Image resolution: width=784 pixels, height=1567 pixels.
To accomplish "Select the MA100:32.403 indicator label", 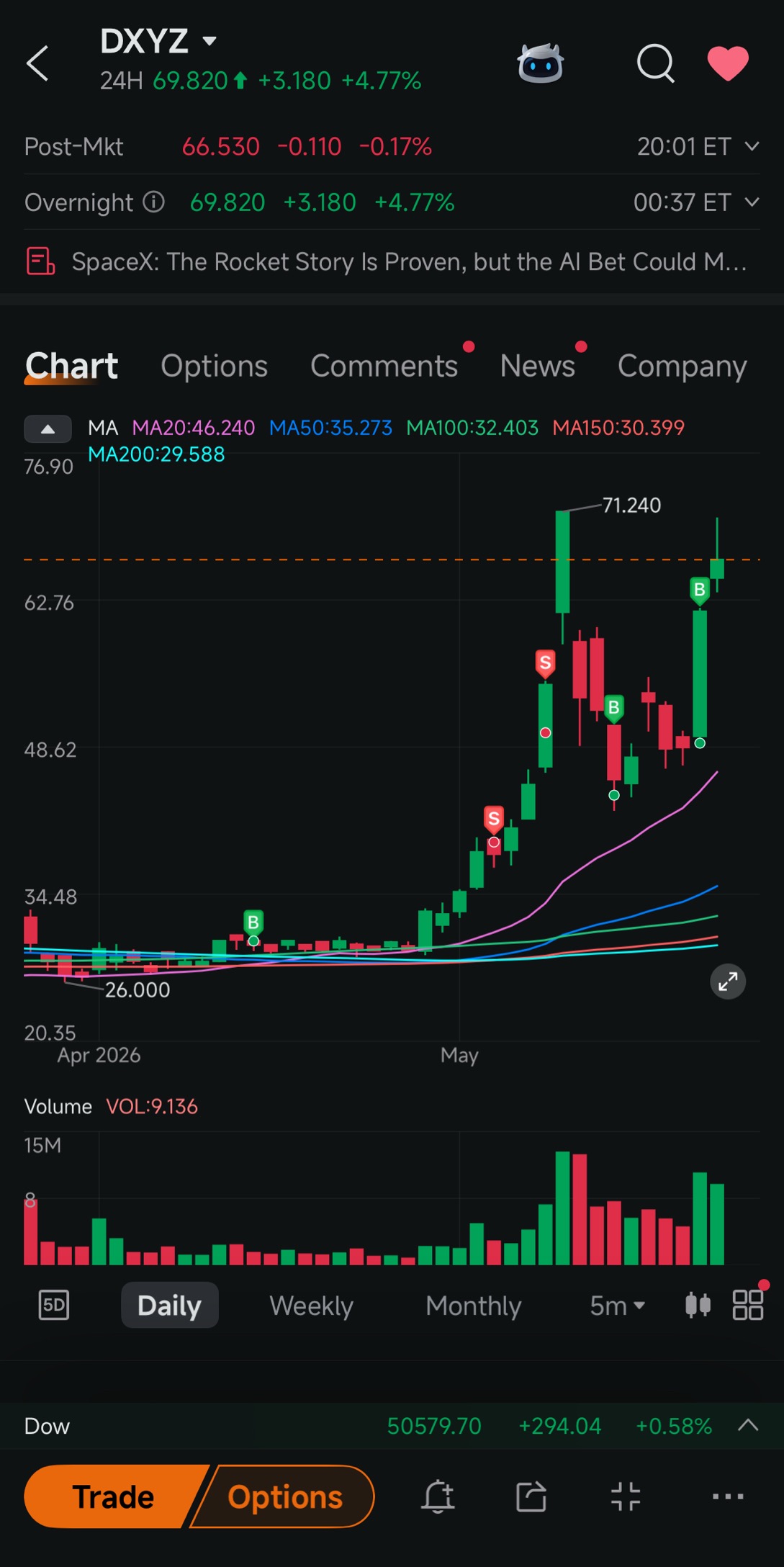I will point(472,428).
